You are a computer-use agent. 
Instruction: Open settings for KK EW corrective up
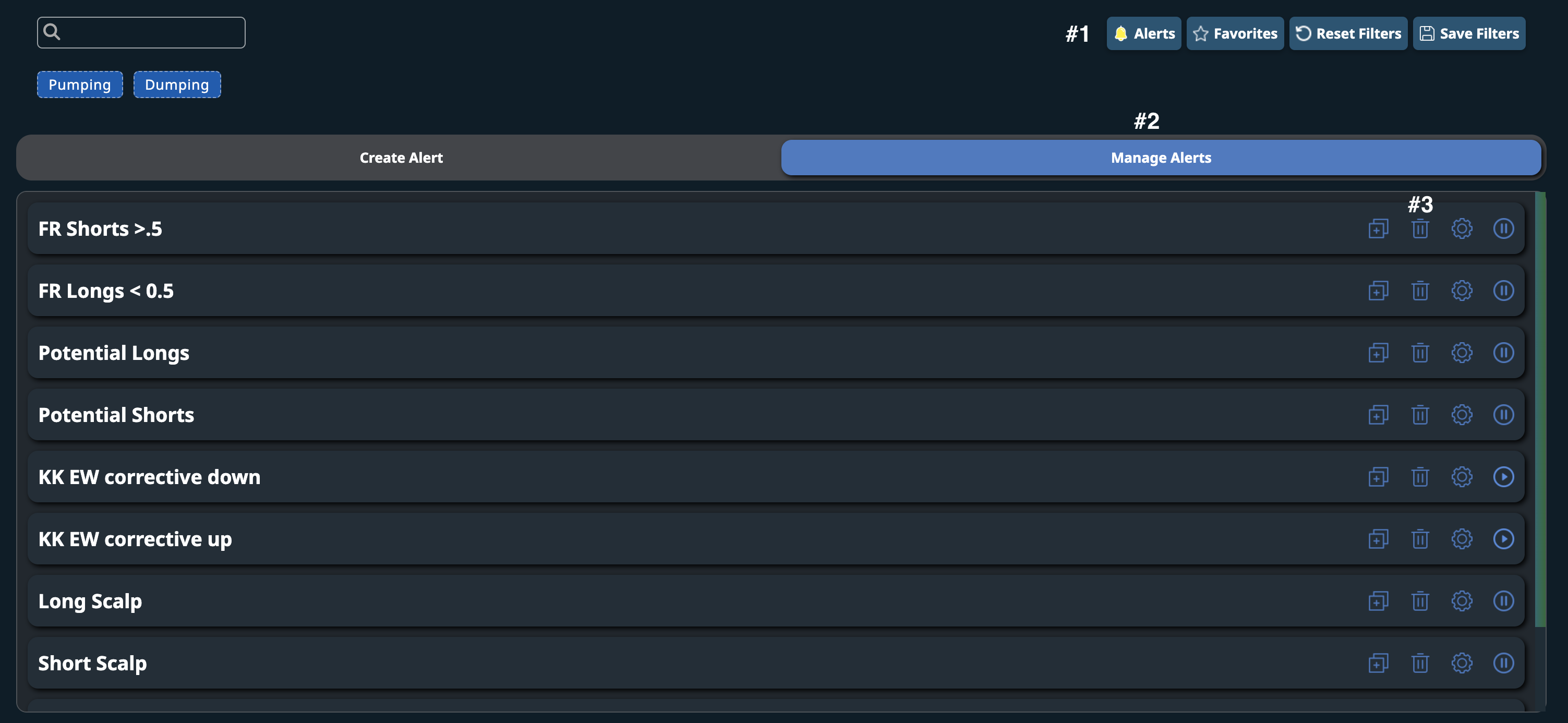[x=1462, y=539]
